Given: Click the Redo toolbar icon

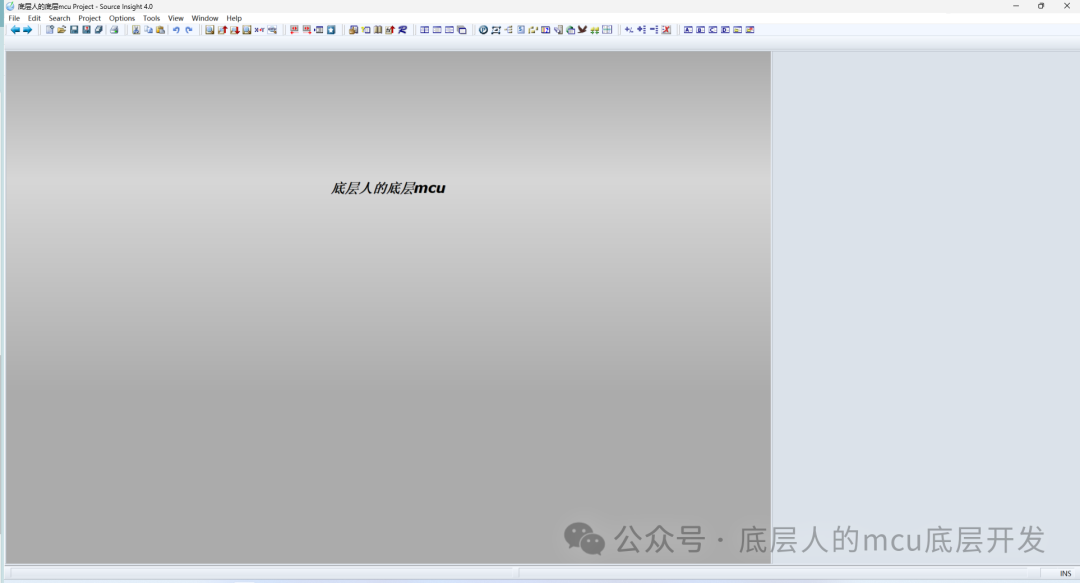Looking at the screenshot, I should click(x=188, y=30).
